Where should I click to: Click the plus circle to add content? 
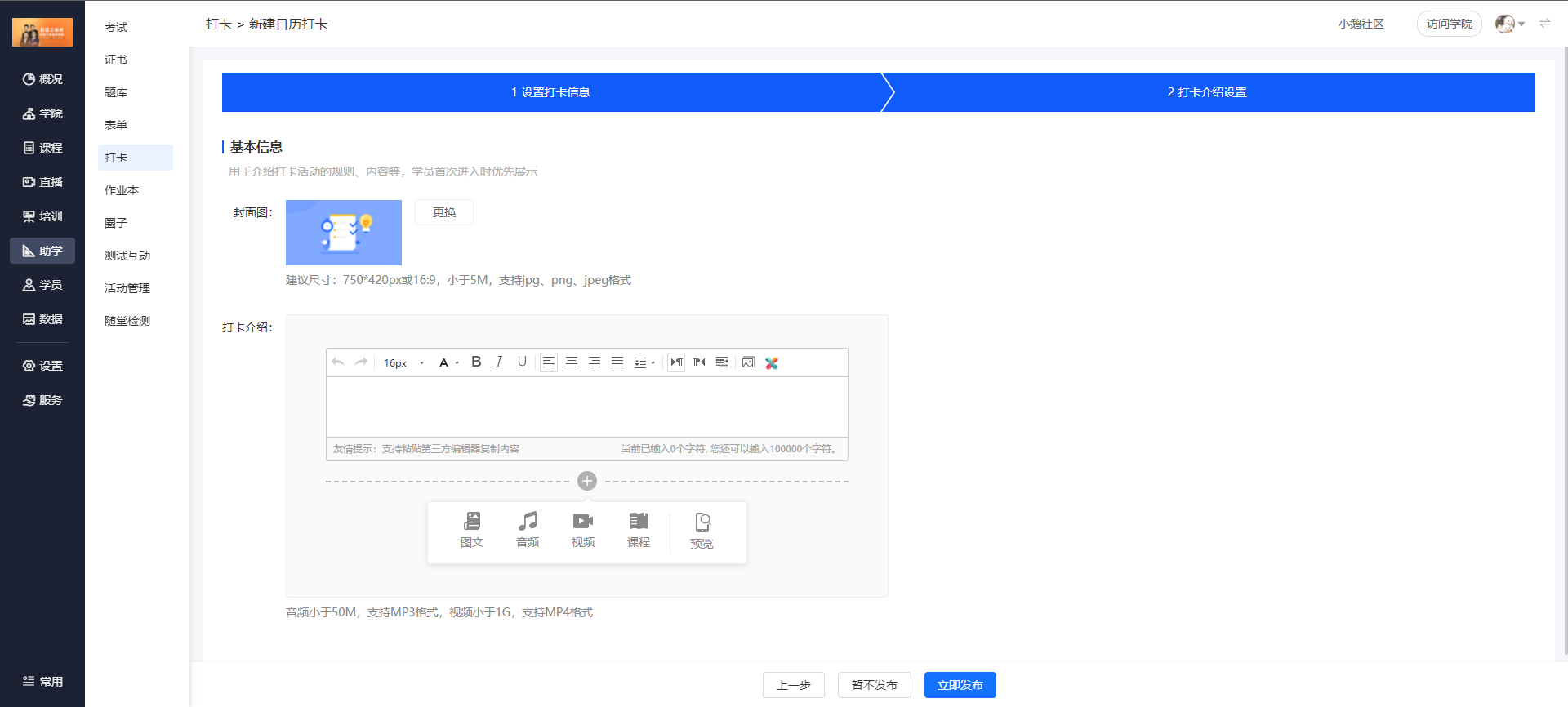[587, 481]
